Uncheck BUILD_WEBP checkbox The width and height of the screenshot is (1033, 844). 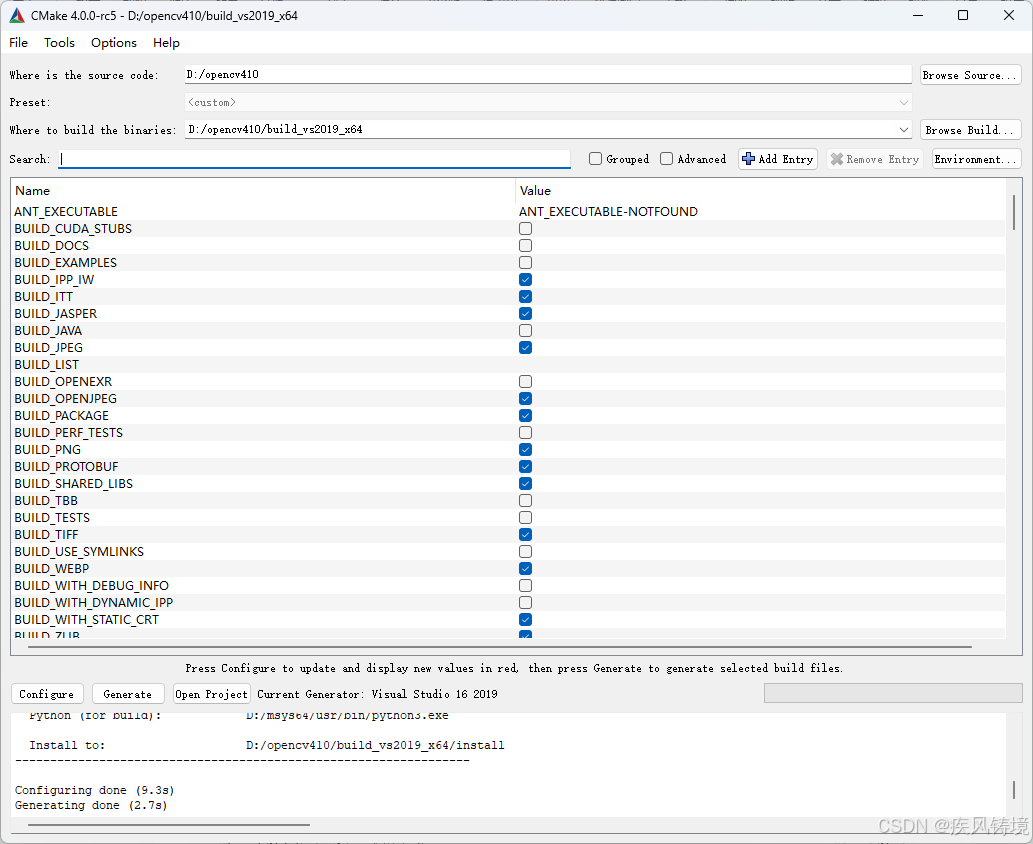point(525,569)
